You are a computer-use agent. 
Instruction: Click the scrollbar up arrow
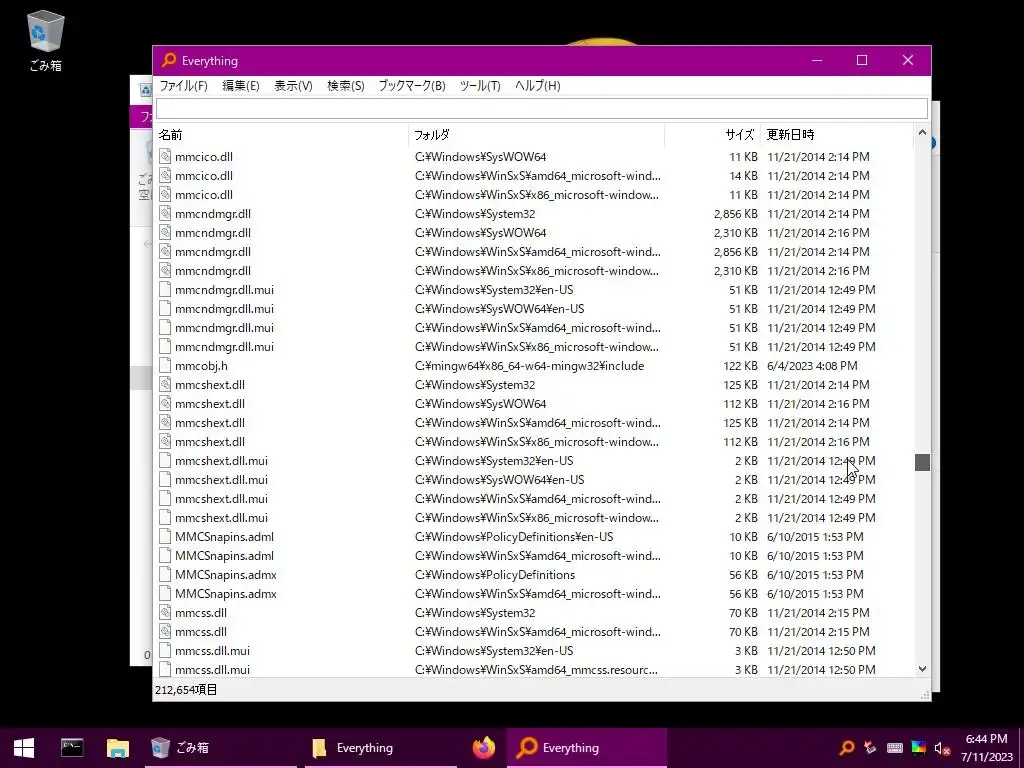click(x=922, y=133)
